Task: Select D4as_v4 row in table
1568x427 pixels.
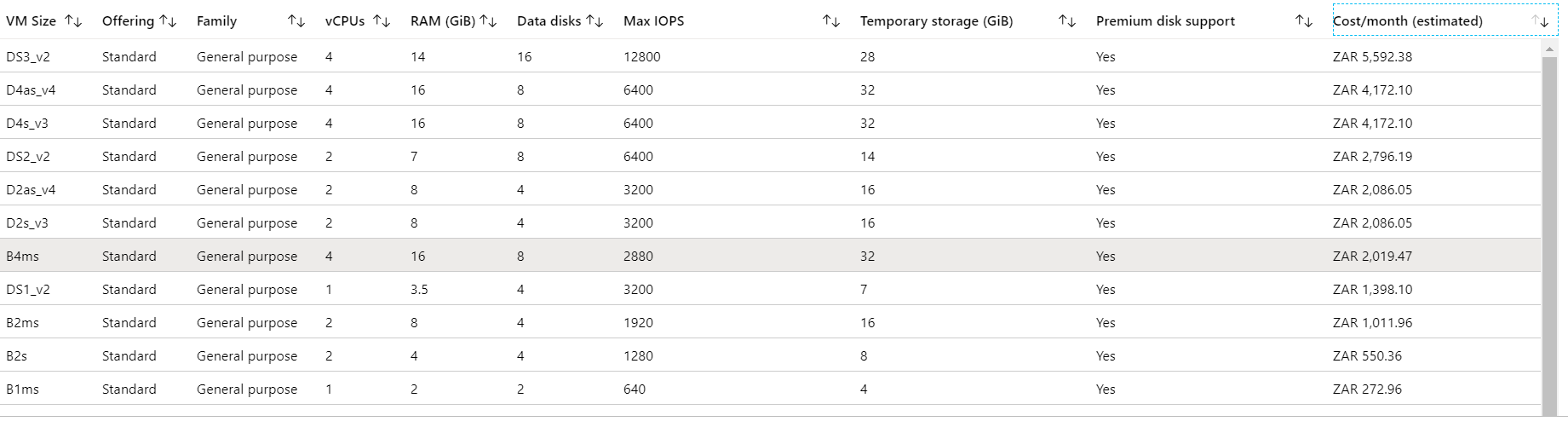Action: pos(31,90)
